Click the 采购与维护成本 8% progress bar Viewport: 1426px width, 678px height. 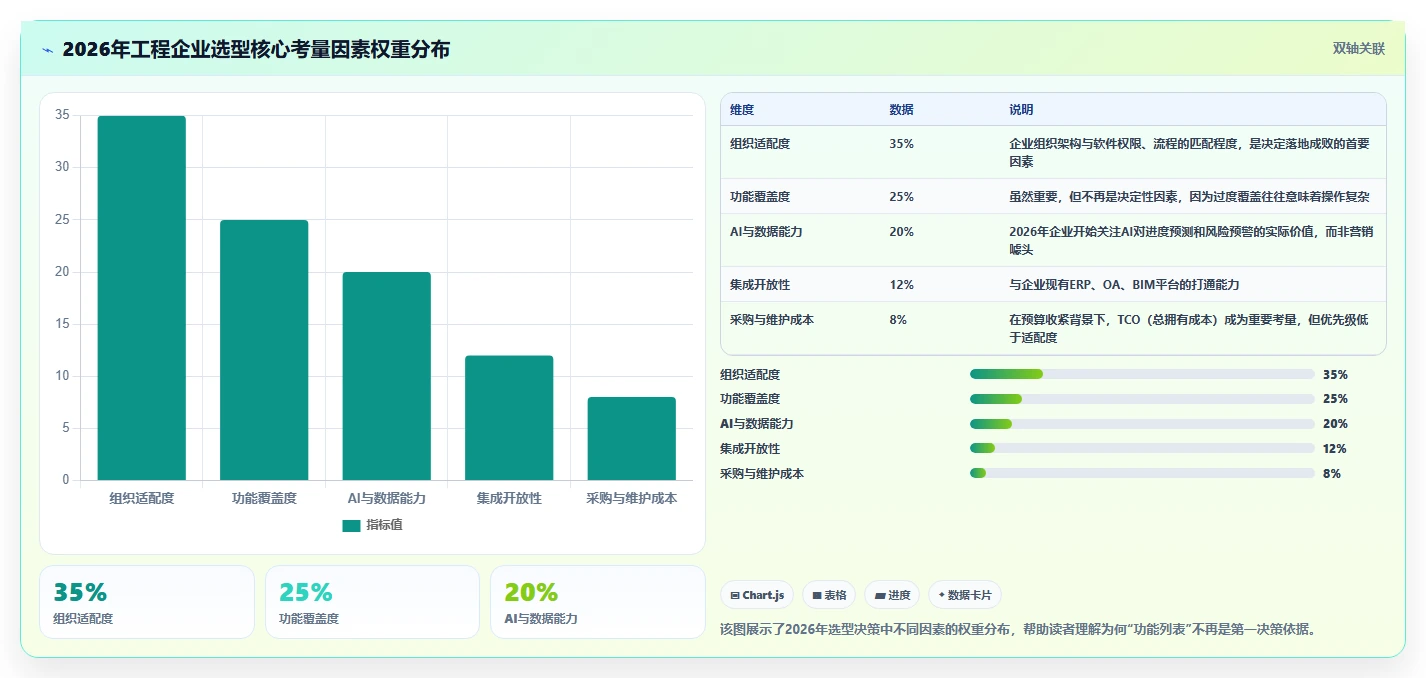pos(1142,474)
